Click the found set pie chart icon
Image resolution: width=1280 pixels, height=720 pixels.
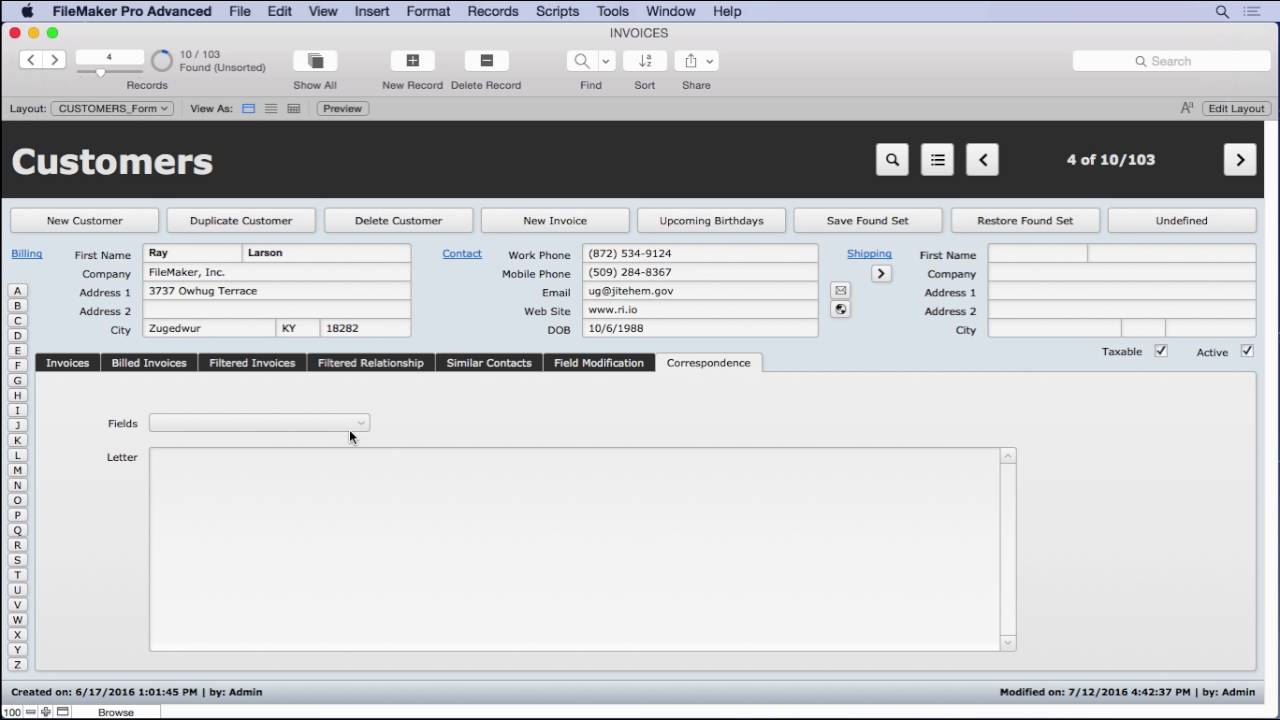click(162, 61)
